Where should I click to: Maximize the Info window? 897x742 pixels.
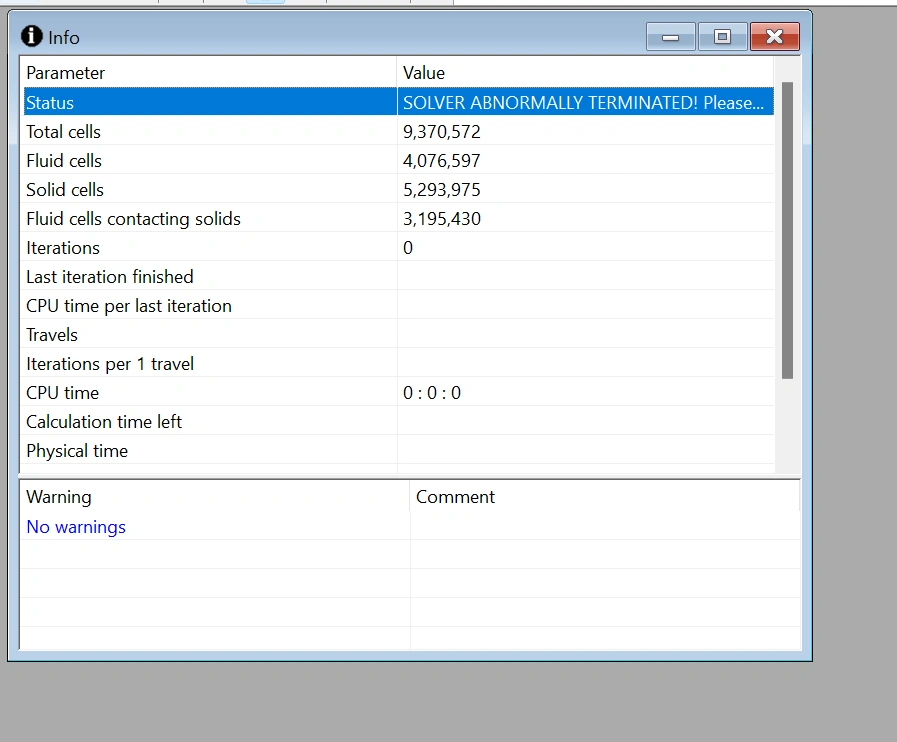pos(723,37)
